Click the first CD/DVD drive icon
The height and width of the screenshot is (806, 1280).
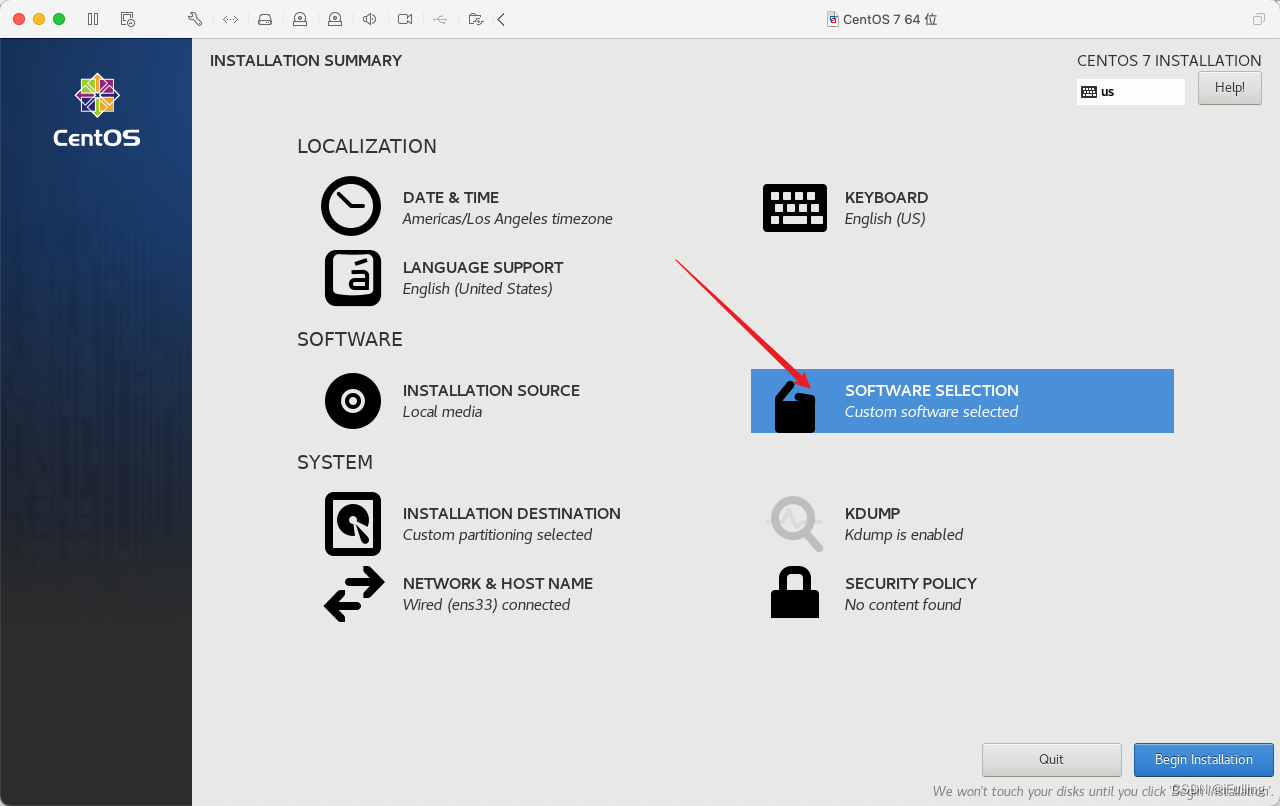coord(300,19)
